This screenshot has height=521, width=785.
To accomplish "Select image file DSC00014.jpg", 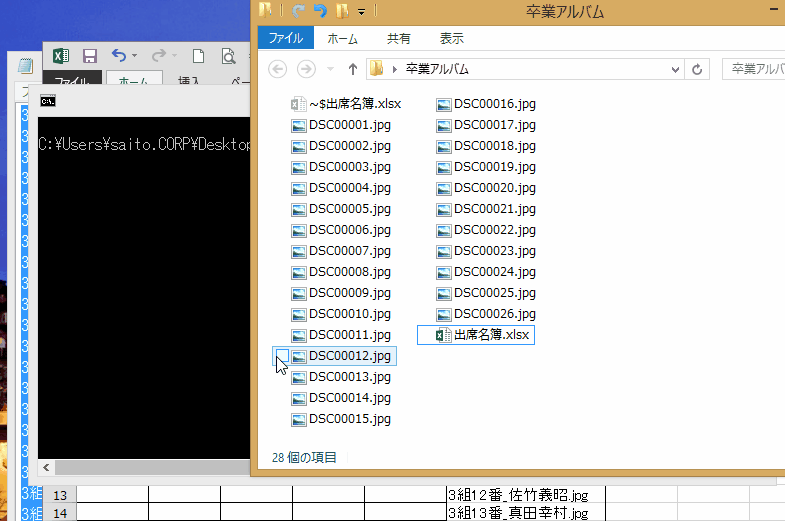I will click(341, 398).
